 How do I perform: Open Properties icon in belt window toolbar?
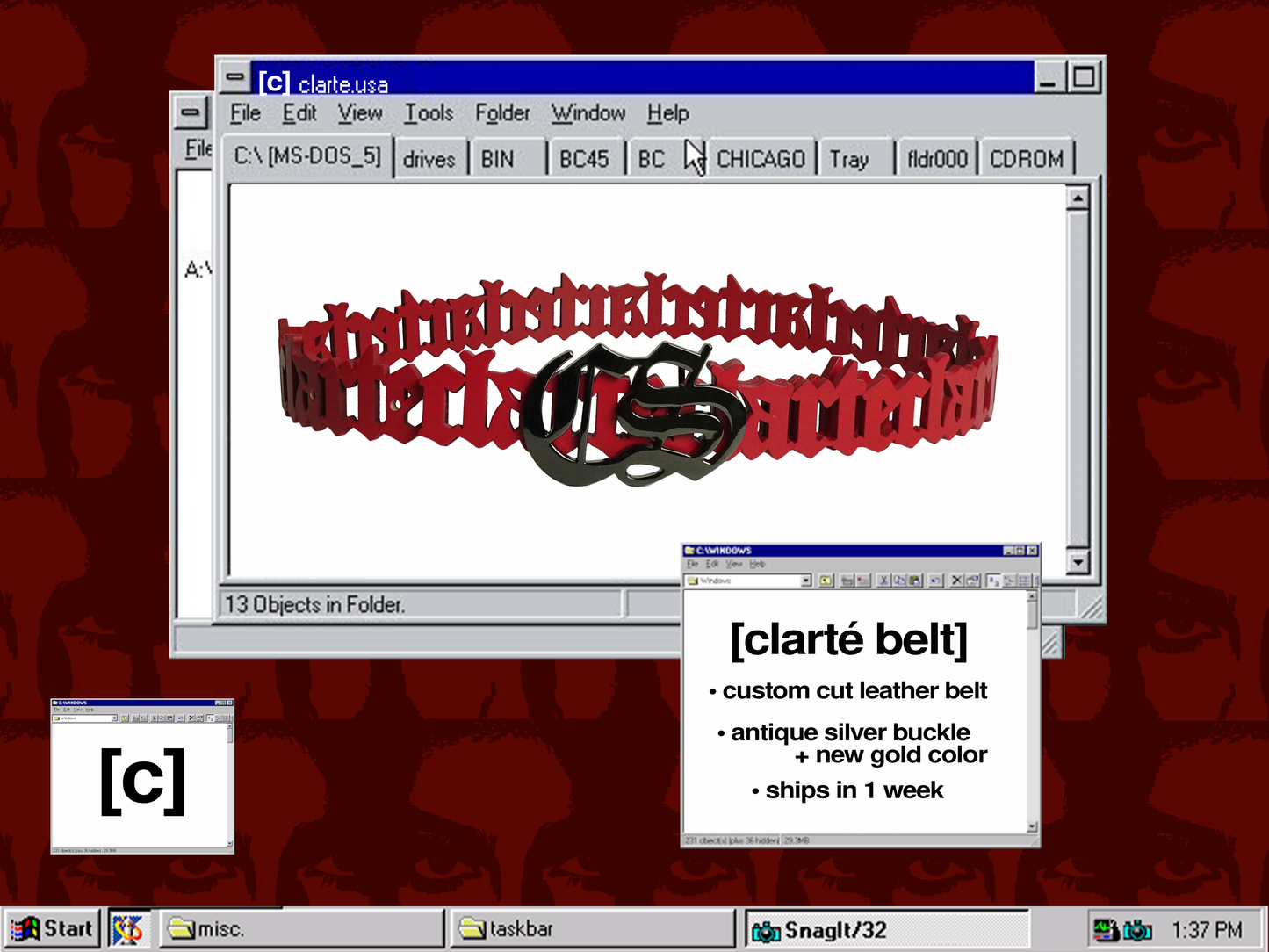pyautogui.click(x=972, y=581)
